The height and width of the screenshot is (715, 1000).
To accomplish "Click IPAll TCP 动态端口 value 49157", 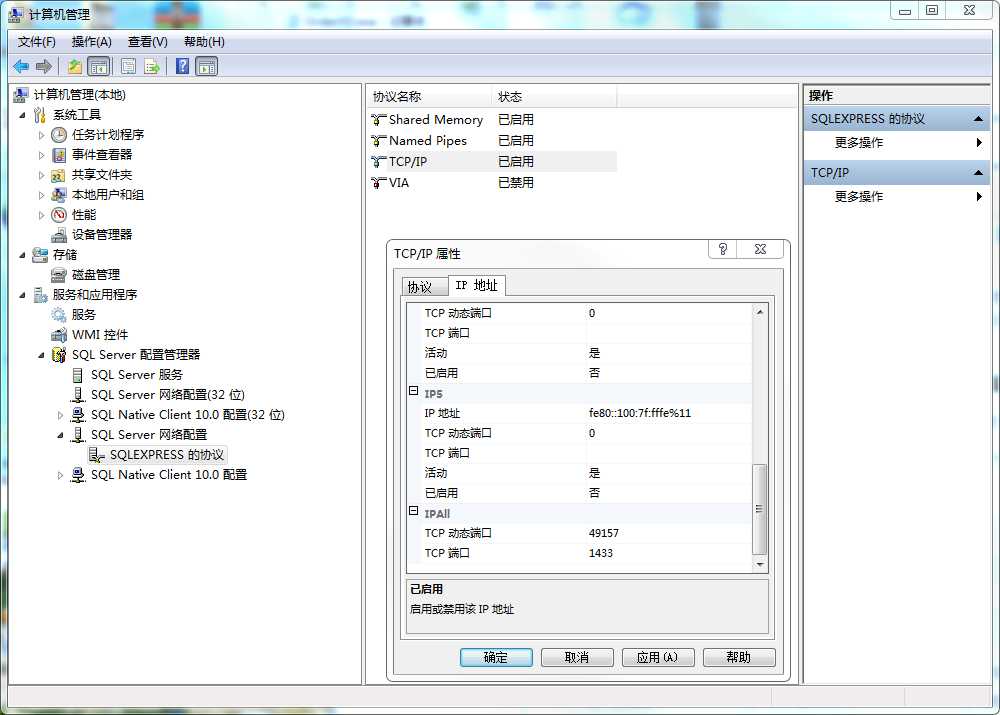I will coord(604,533).
